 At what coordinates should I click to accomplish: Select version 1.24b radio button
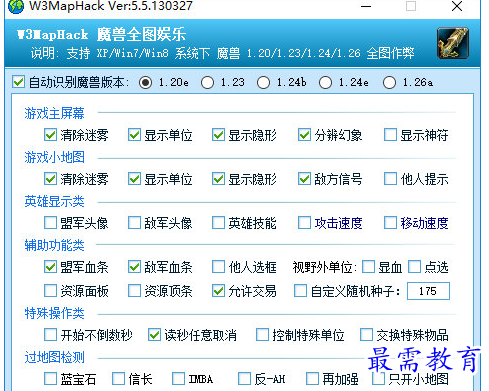click(263, 82)
